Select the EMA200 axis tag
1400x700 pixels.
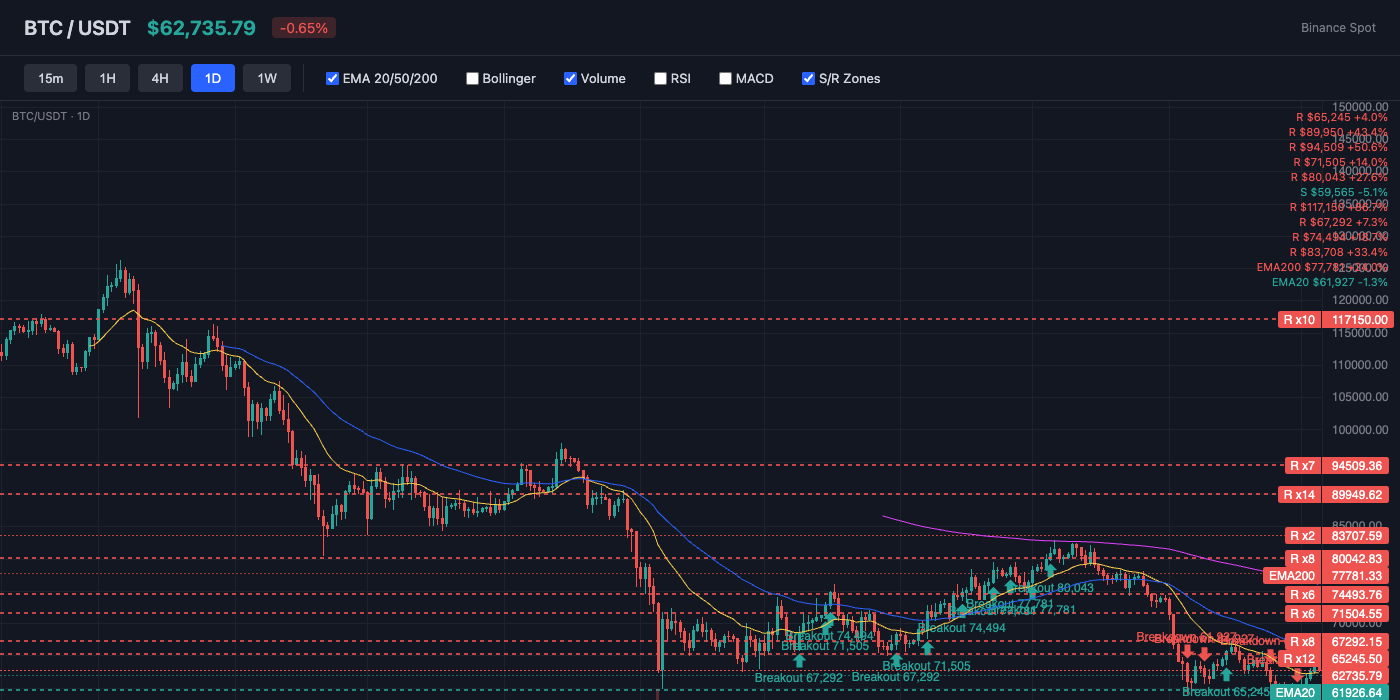click(x=1291, y=575)
